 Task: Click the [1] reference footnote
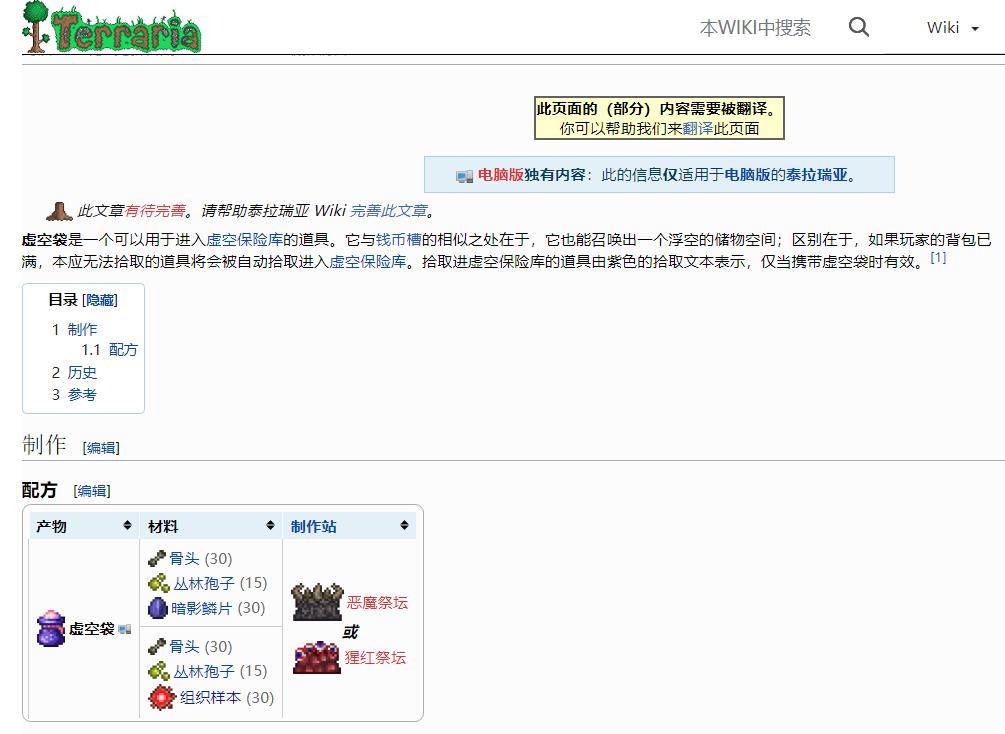click(x=938, y=258)
